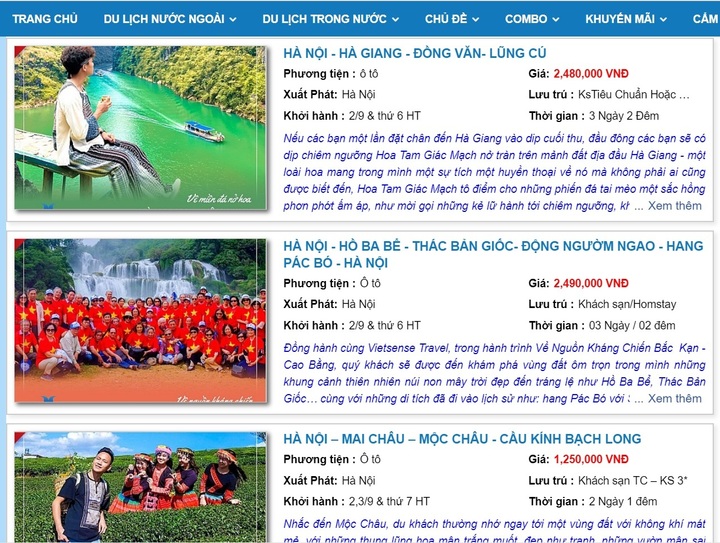Click the price 2,480,000 VNĐ
This screenshot has height=543, width=720.
coord(591,73)
